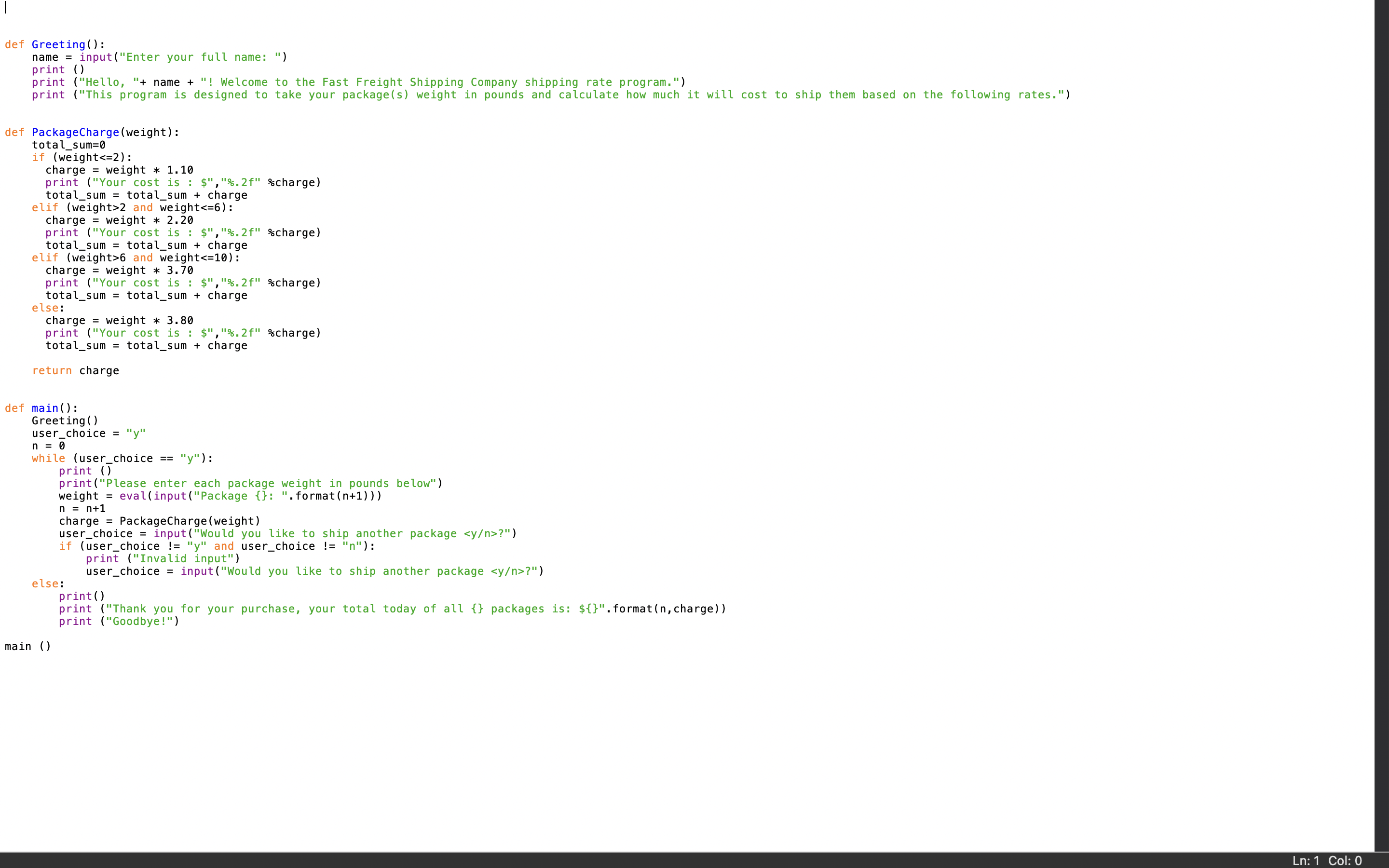1389x868 pixels.
Task: Click the final 'main ()' call at bottom
Action: (x=27, y=646)
